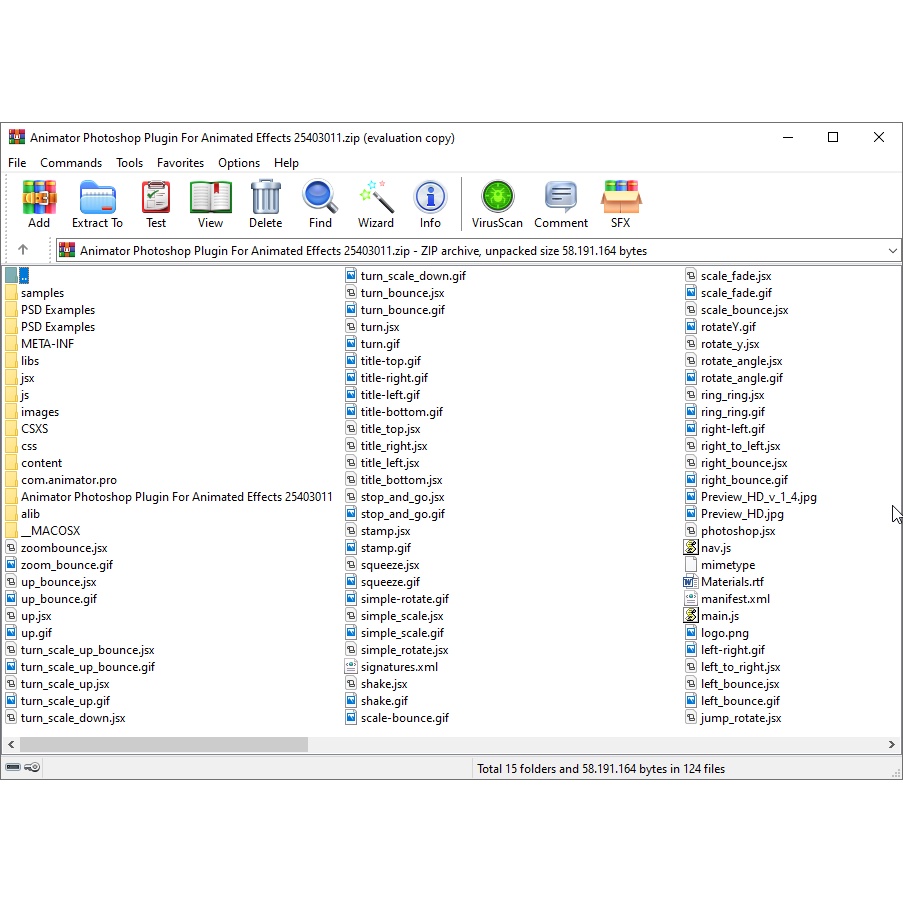Launch the Find search tool
Viewport: 903px width, 903px height.
click(x=320, y=204)
